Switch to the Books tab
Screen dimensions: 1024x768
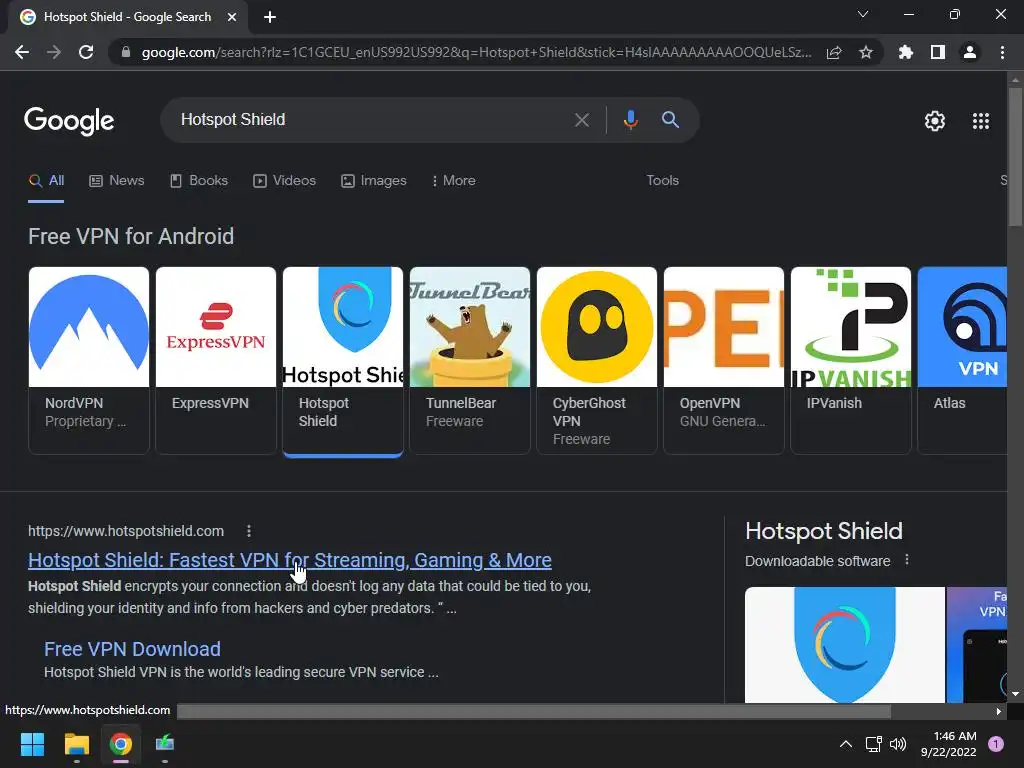click(x=199, y=181)
